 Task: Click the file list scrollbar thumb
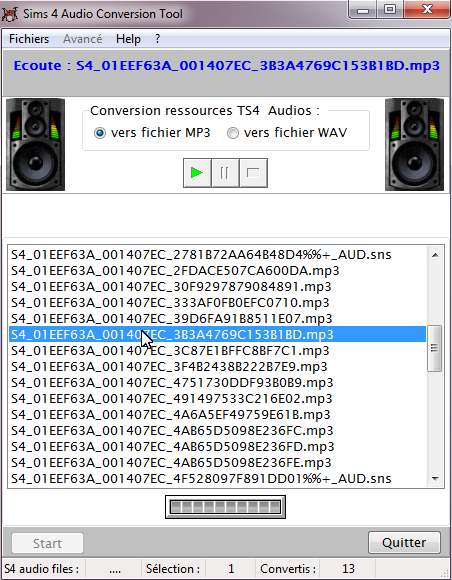pyautogui.click(x=435, y=348)
